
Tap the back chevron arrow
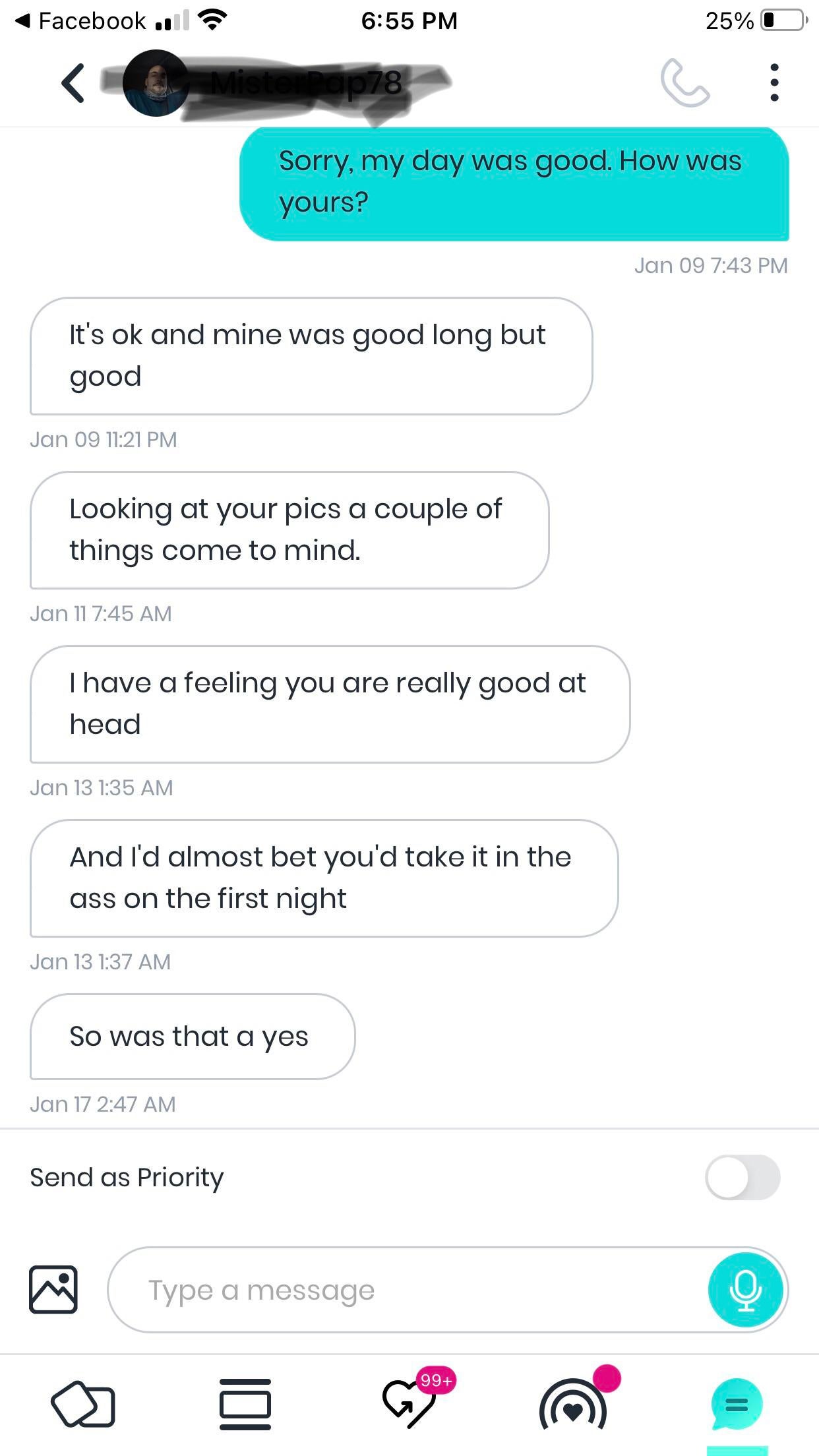[73, 83]
